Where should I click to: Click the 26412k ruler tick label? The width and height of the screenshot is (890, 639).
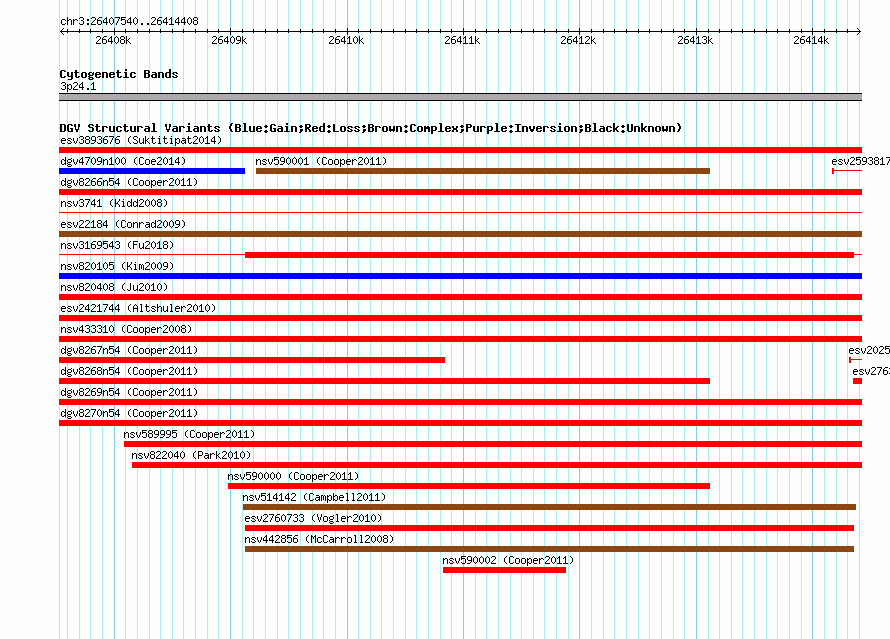578,40
